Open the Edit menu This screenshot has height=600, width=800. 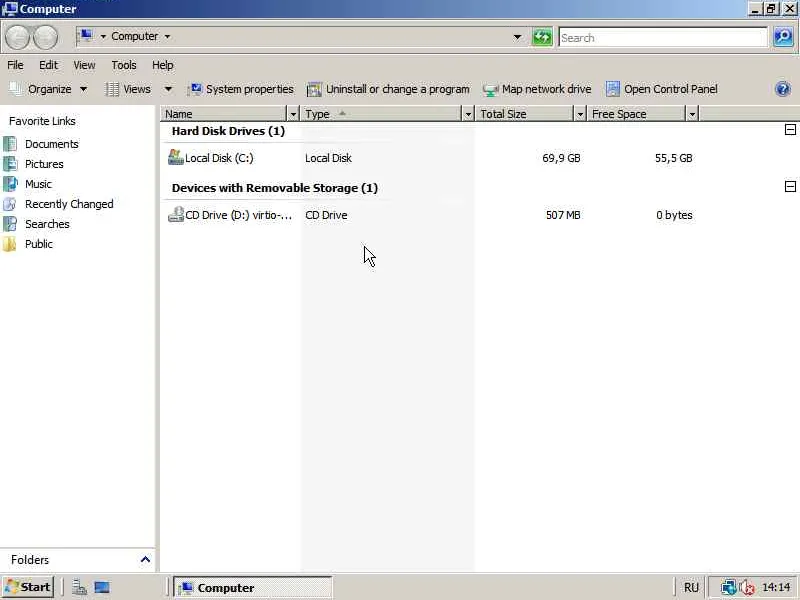tap(48, 65)
